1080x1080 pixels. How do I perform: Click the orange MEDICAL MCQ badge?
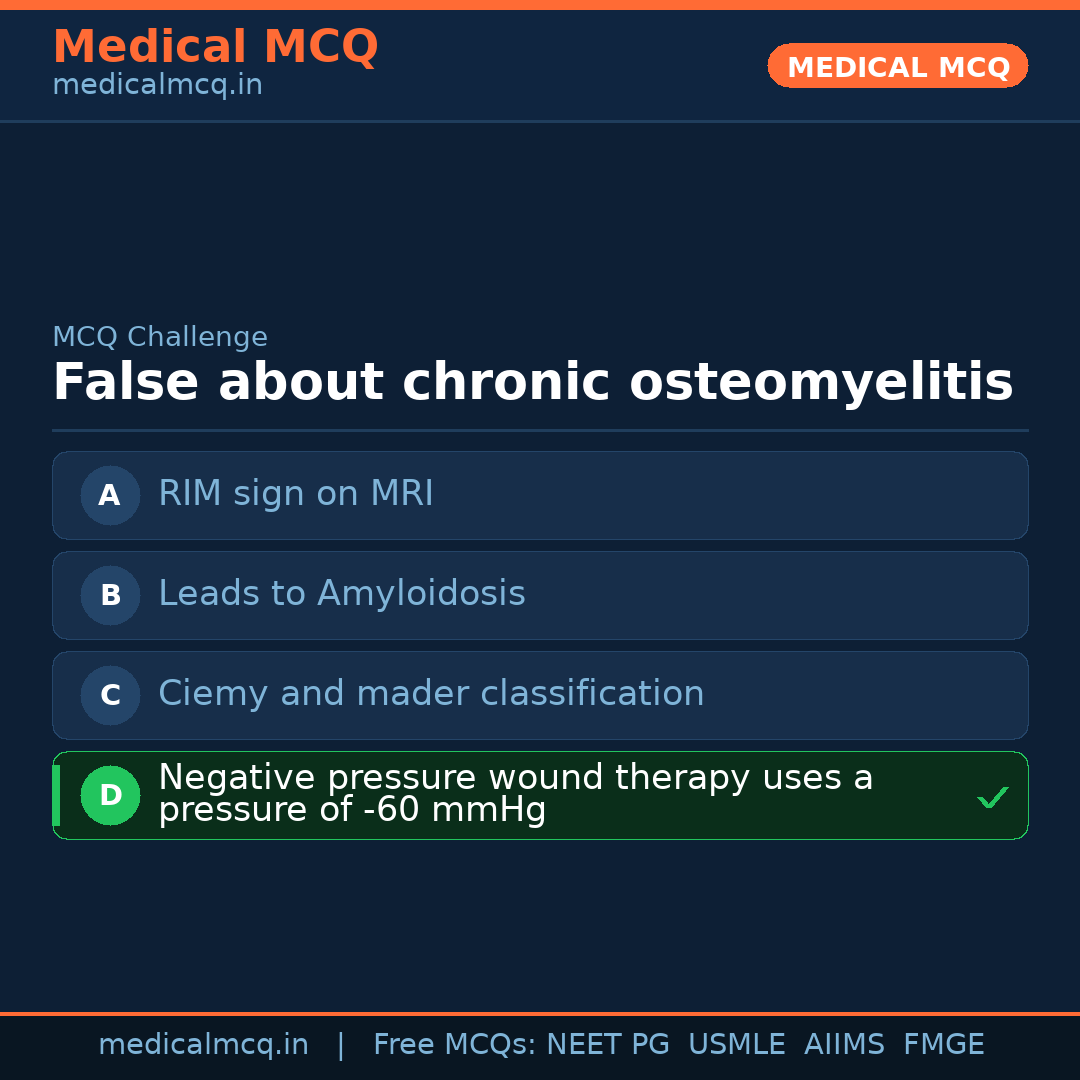[898, 66]
